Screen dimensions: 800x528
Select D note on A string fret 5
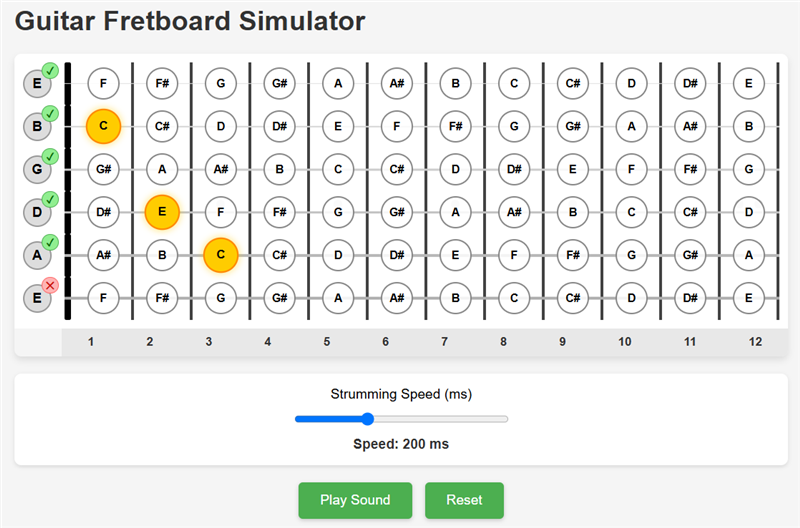coord(338,255)
